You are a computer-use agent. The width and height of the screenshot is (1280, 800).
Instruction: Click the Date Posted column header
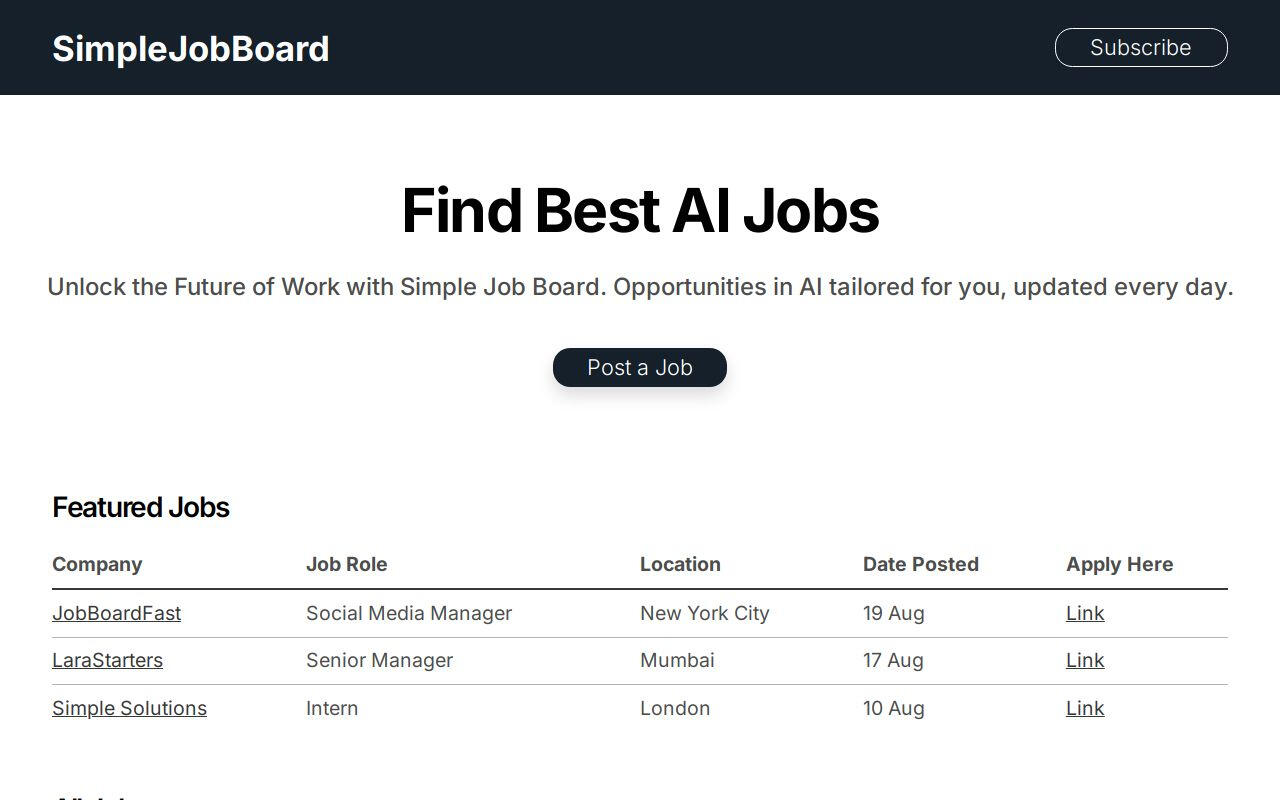click(920, 564)
